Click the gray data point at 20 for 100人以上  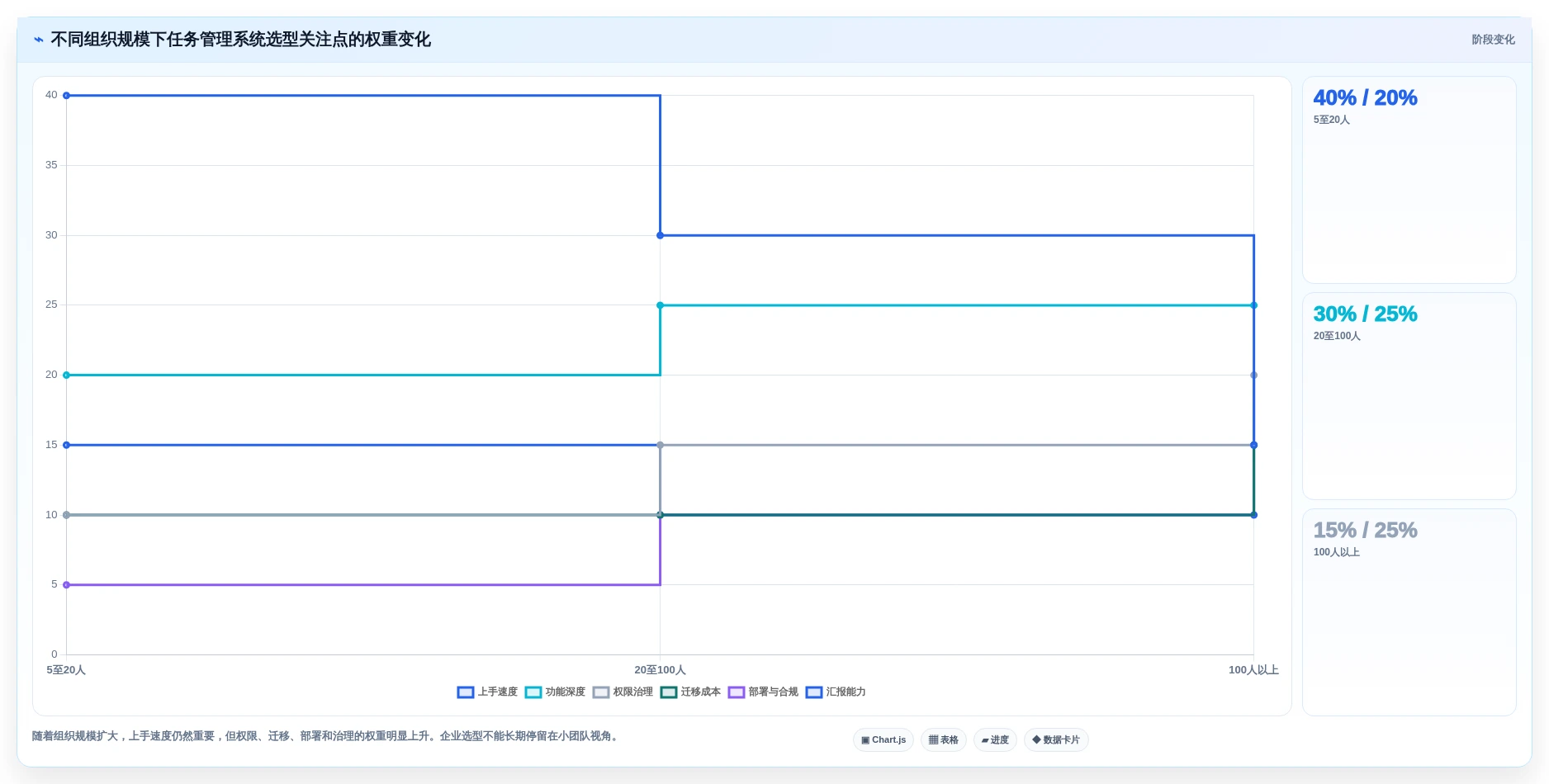(1253, 375)
